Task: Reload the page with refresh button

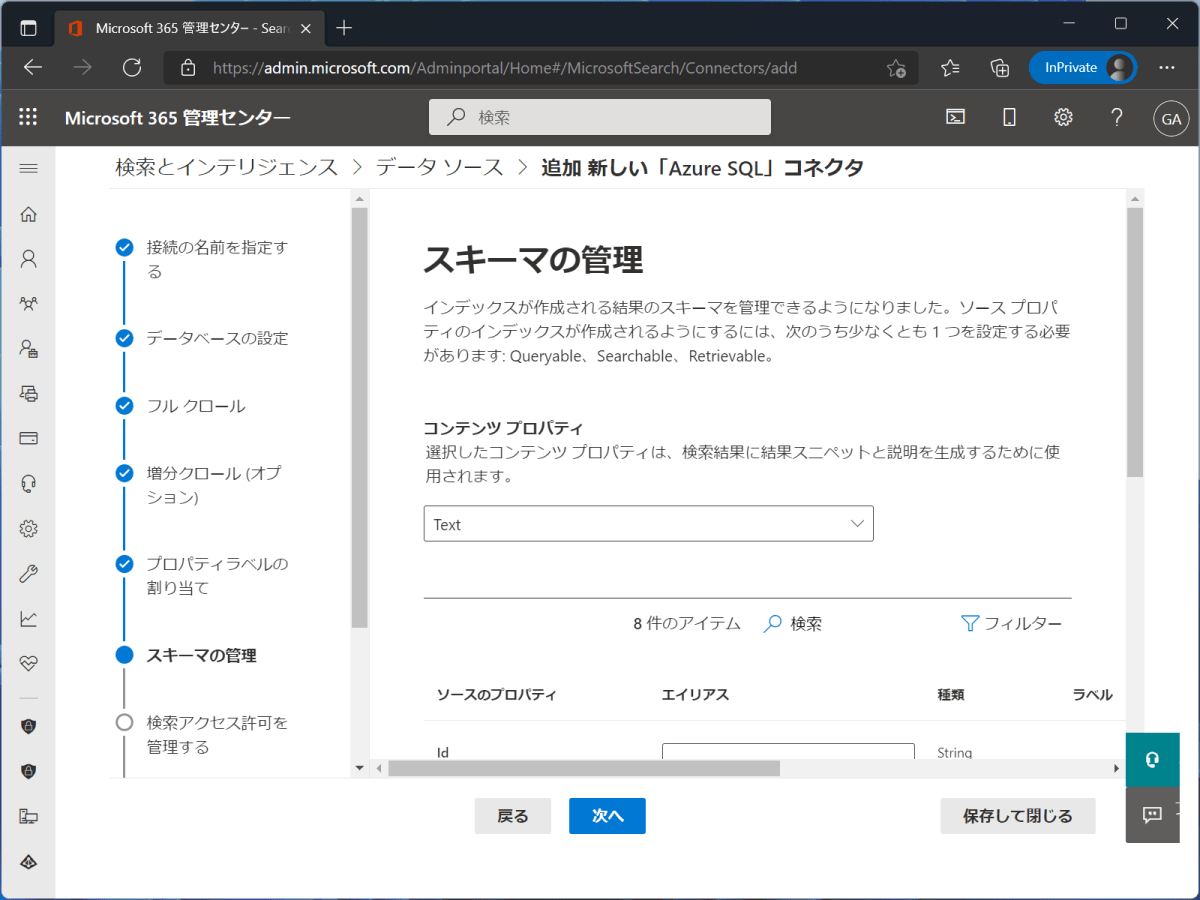Action: pos(132,67)
